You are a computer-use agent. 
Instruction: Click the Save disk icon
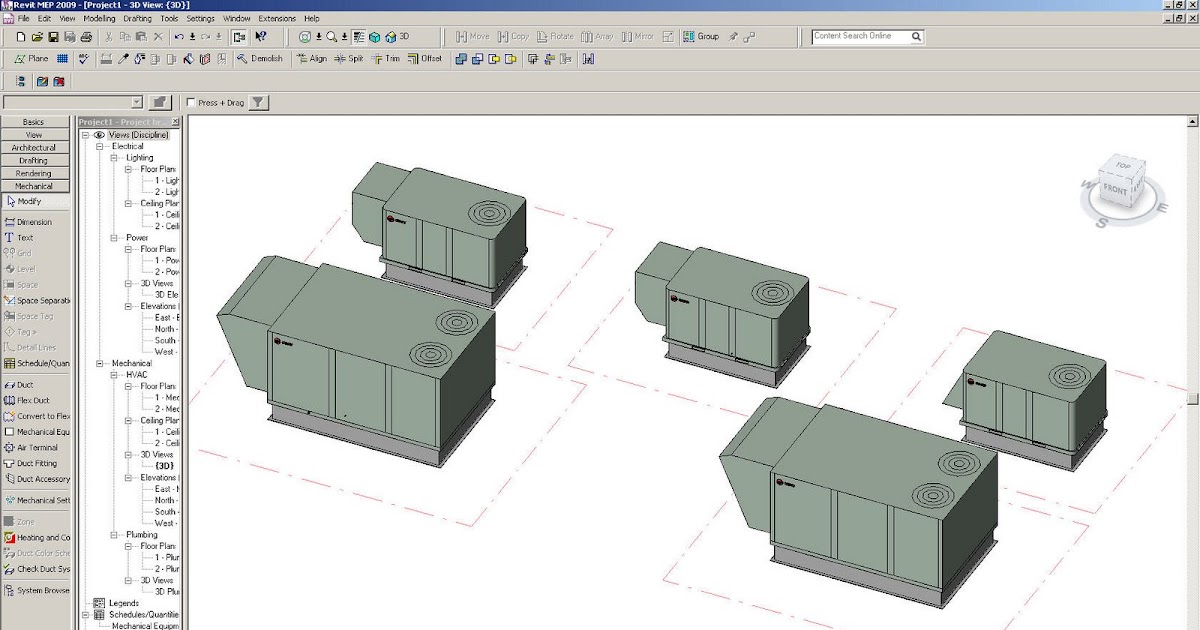click(54, 37)
